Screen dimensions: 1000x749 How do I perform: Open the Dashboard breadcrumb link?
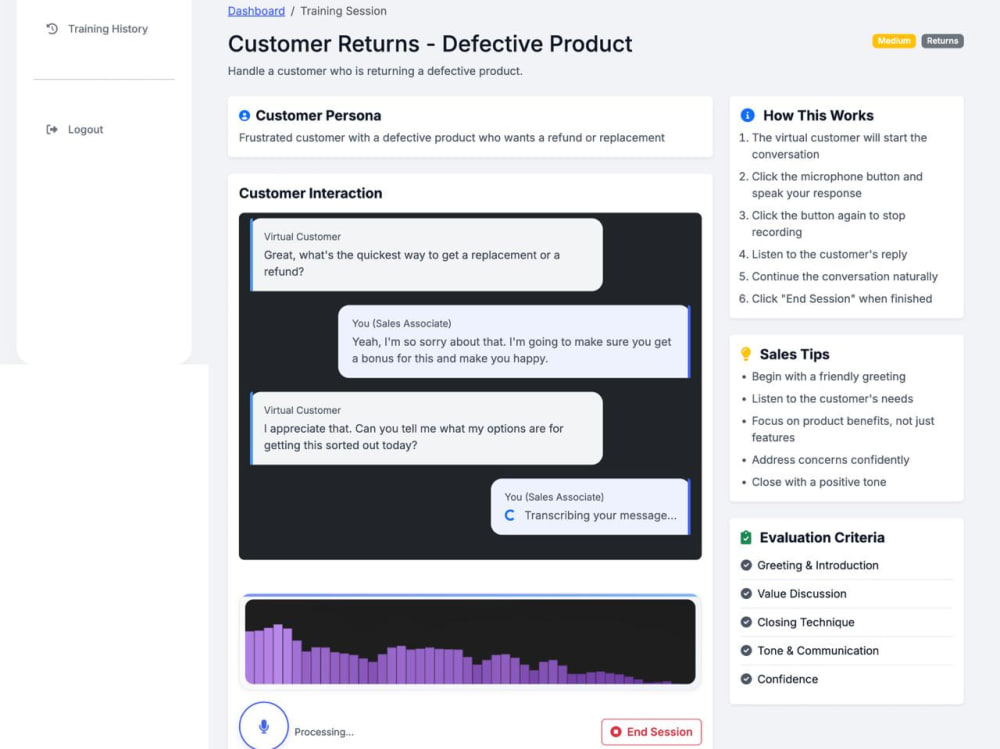pyautogui.click(x=256, y=11)
